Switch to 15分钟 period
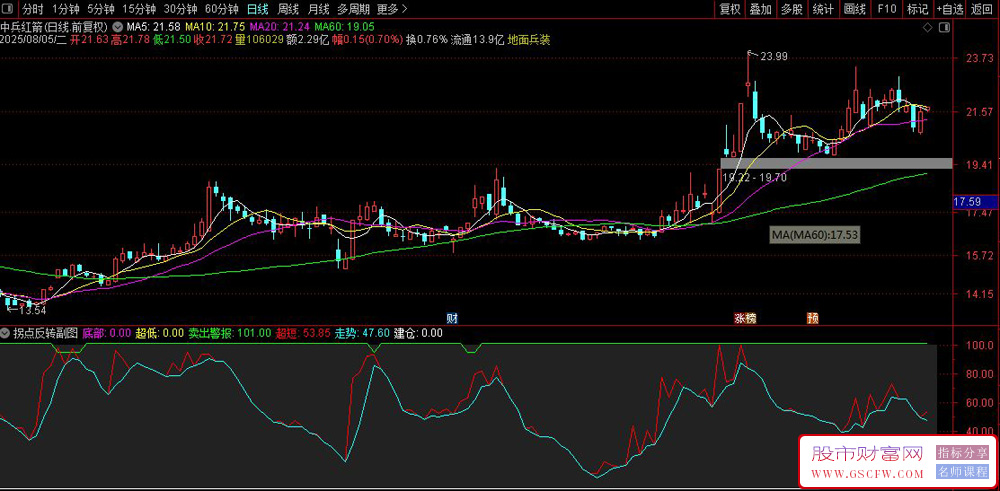The width and height of the screenshot is (1000, 491). [x=139, y=9]
